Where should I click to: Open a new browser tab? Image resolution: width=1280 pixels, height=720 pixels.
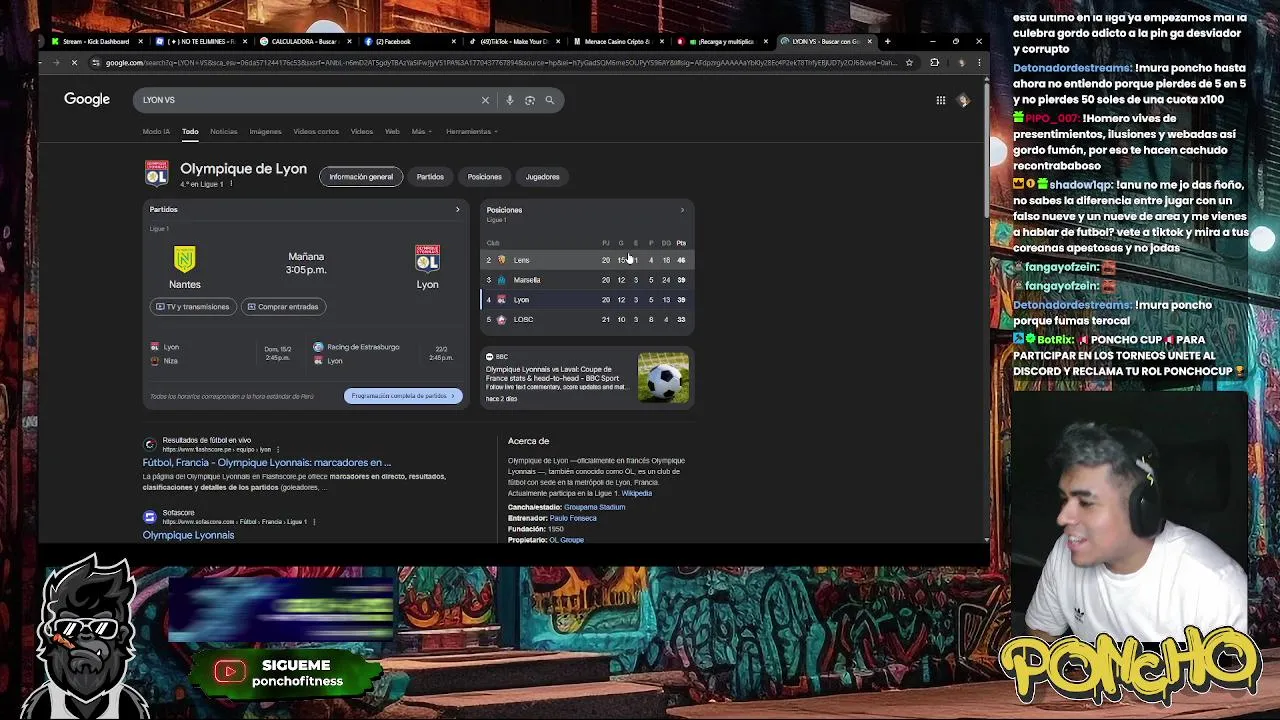click(x=887, y=41)
